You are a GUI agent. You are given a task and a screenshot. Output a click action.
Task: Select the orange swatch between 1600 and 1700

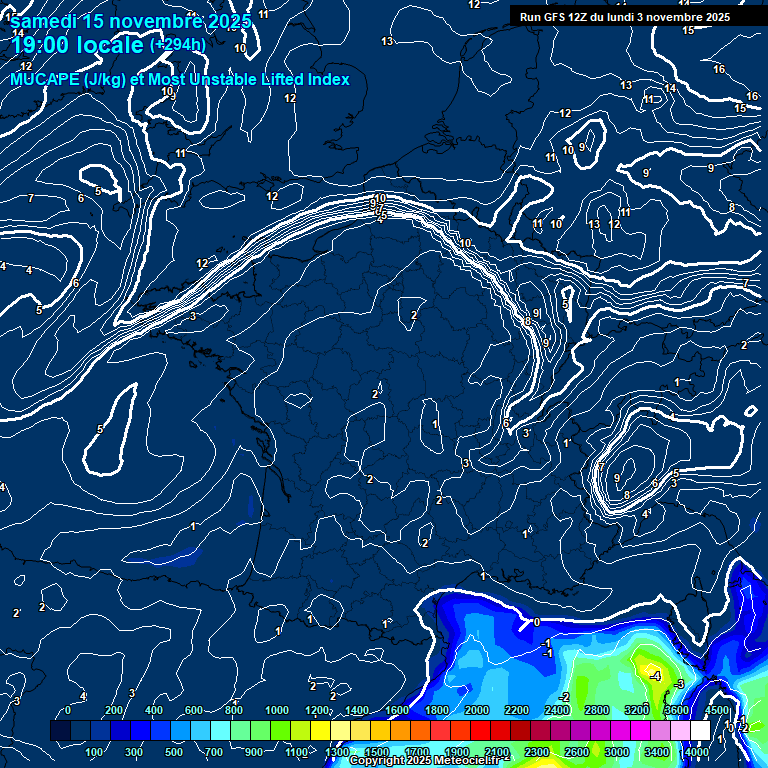[x=401, y=730]
